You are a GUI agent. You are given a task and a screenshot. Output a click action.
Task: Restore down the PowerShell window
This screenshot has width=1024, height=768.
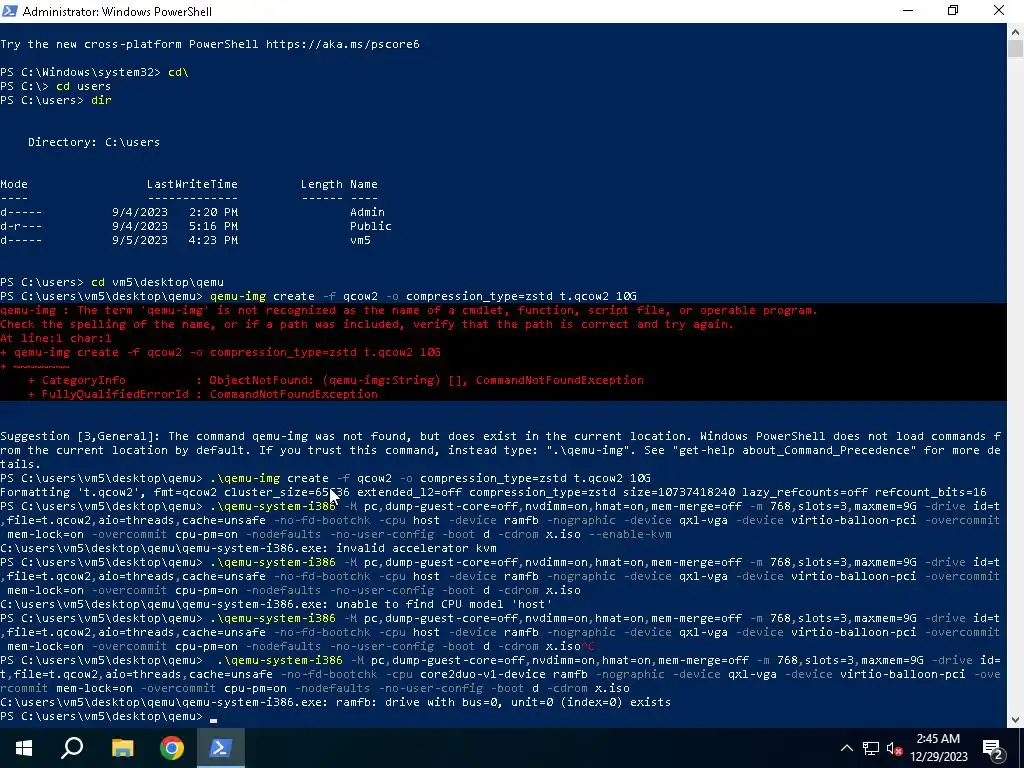(953, 11)
